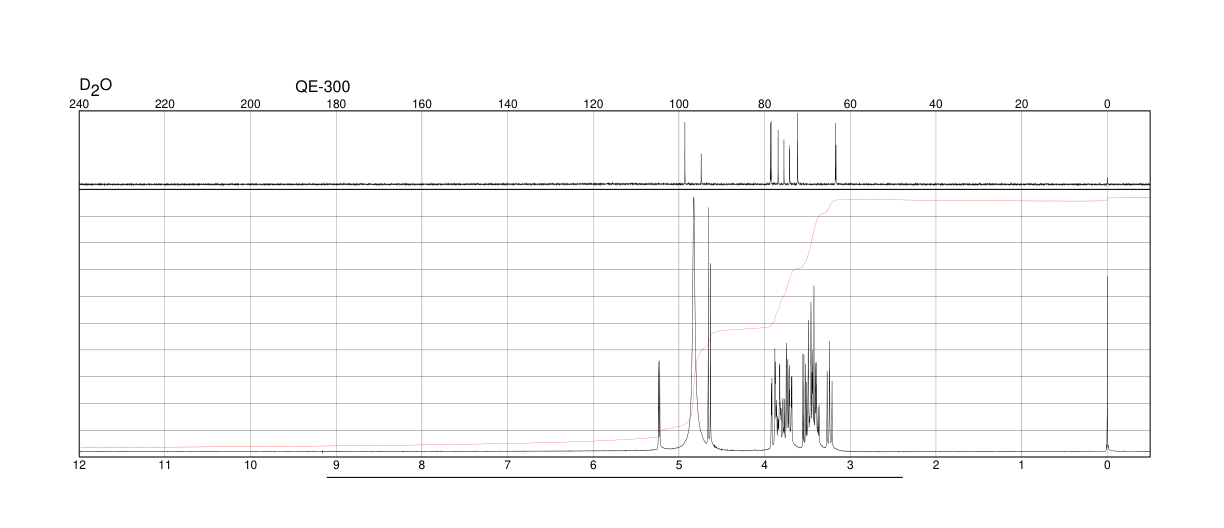Image resolution: width=1224 pixels, height=528 pixels.
Task: Select the 5 ppm label on proton axis
Action: click(x=679, y=466)
